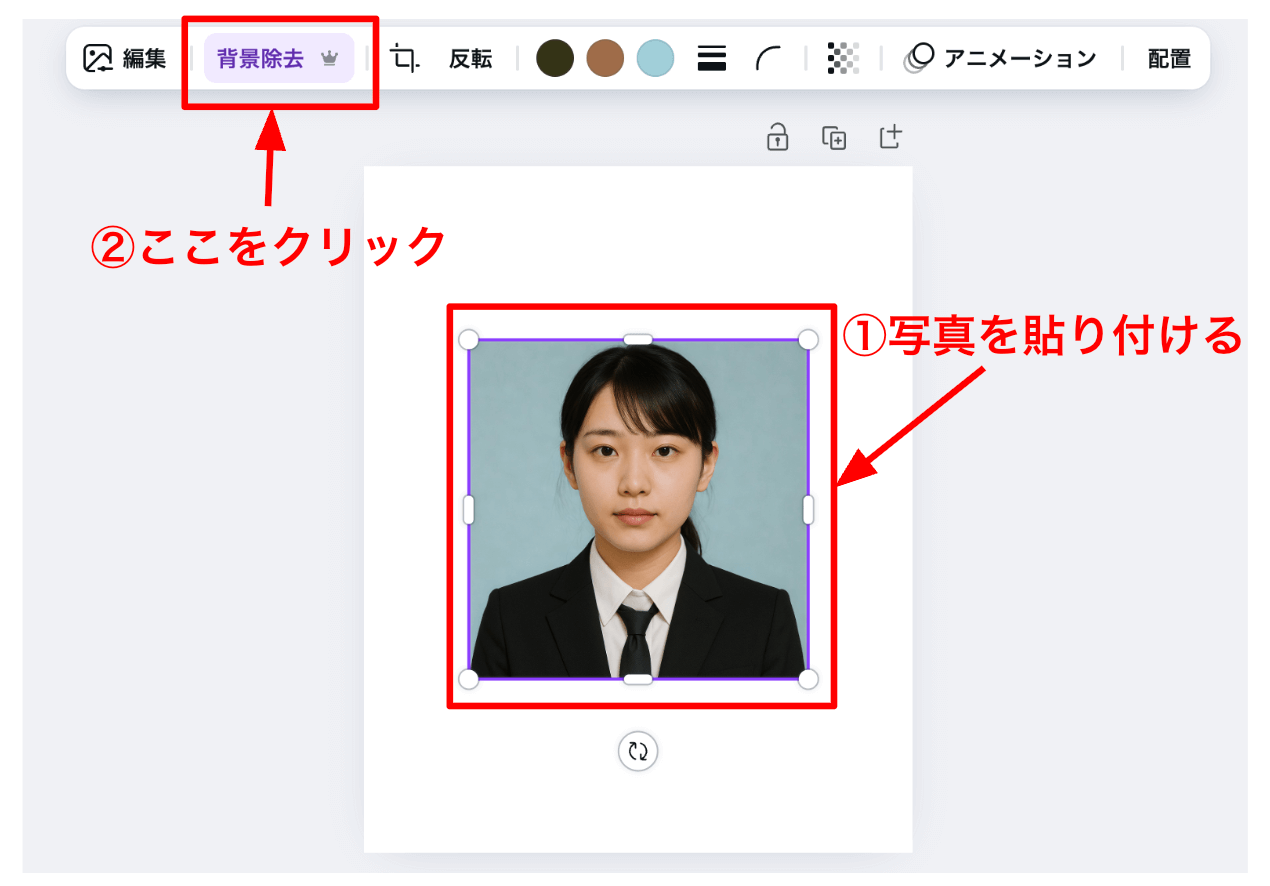The height and width of the screenshot is (886, 1270).
Task: Click the bottom-left corner resize handle
Action: pyautogui.click(x=469, y=679)
